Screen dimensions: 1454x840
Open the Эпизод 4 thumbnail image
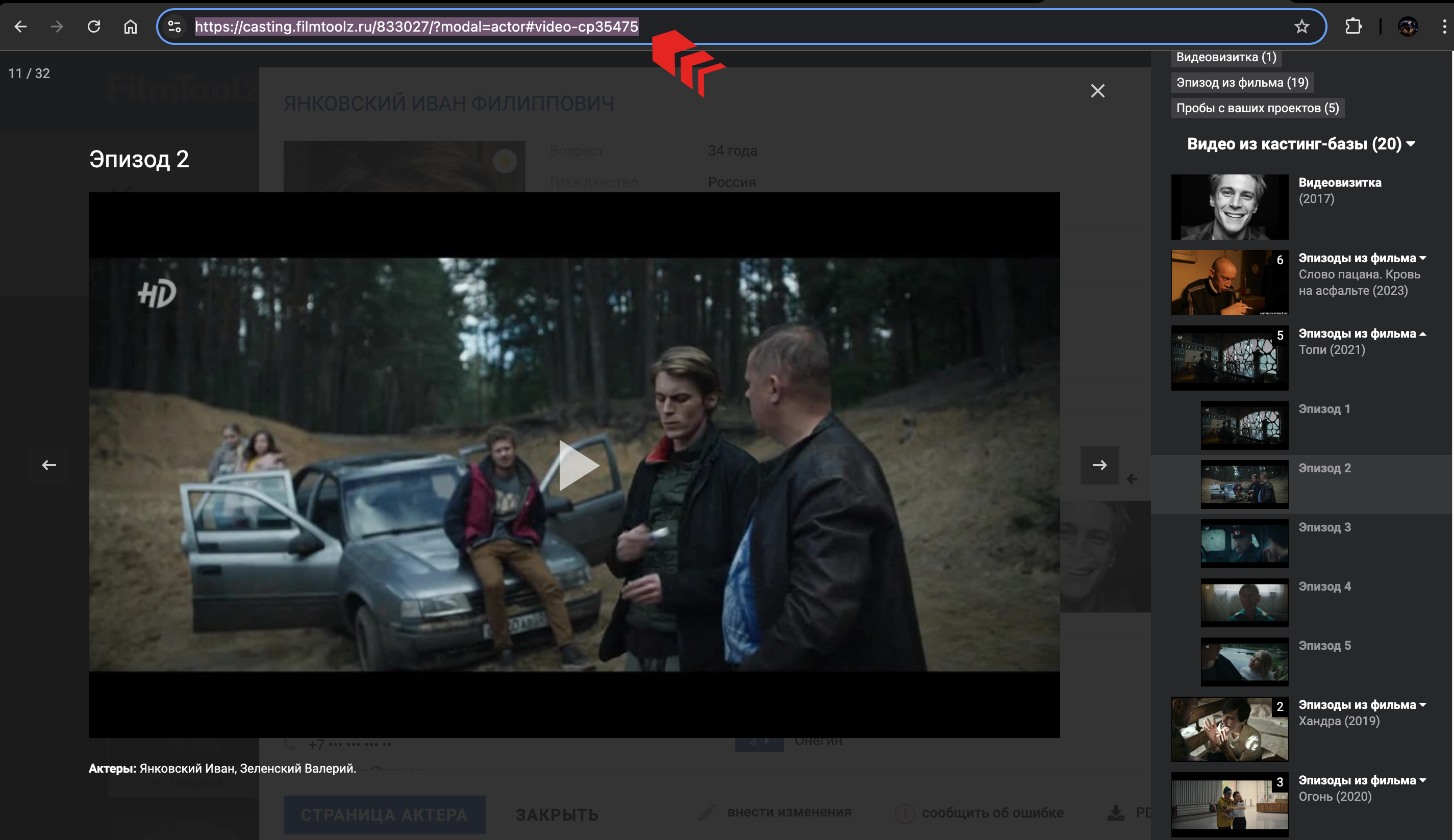tap(1244, 603)
